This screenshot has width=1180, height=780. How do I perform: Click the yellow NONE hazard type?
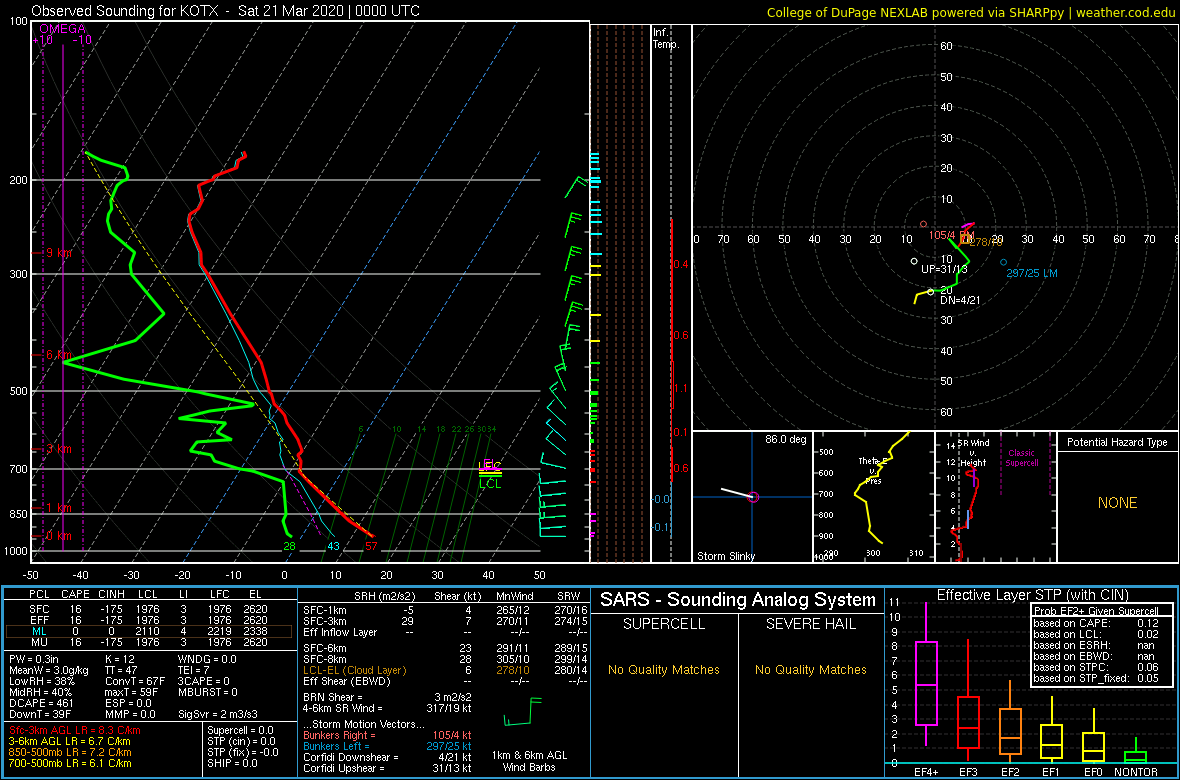click(x=1117, y=503)
